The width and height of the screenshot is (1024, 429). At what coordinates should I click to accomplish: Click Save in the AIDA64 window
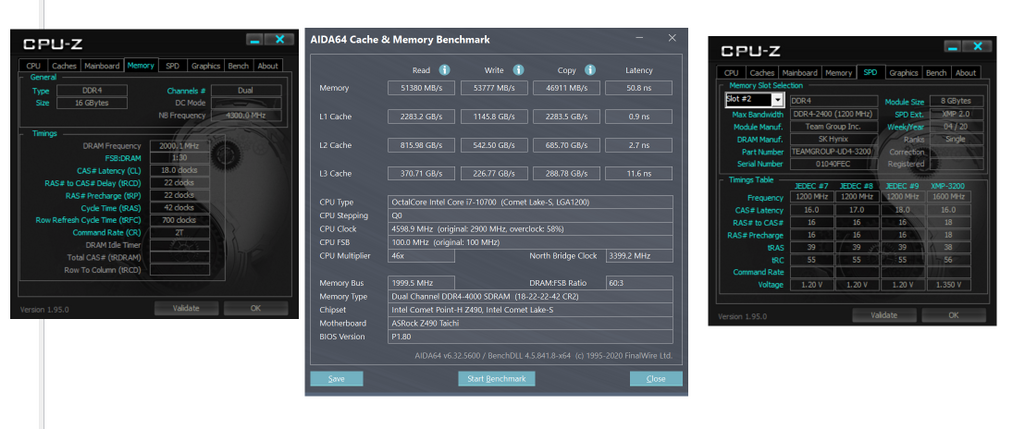click(336, 379)
